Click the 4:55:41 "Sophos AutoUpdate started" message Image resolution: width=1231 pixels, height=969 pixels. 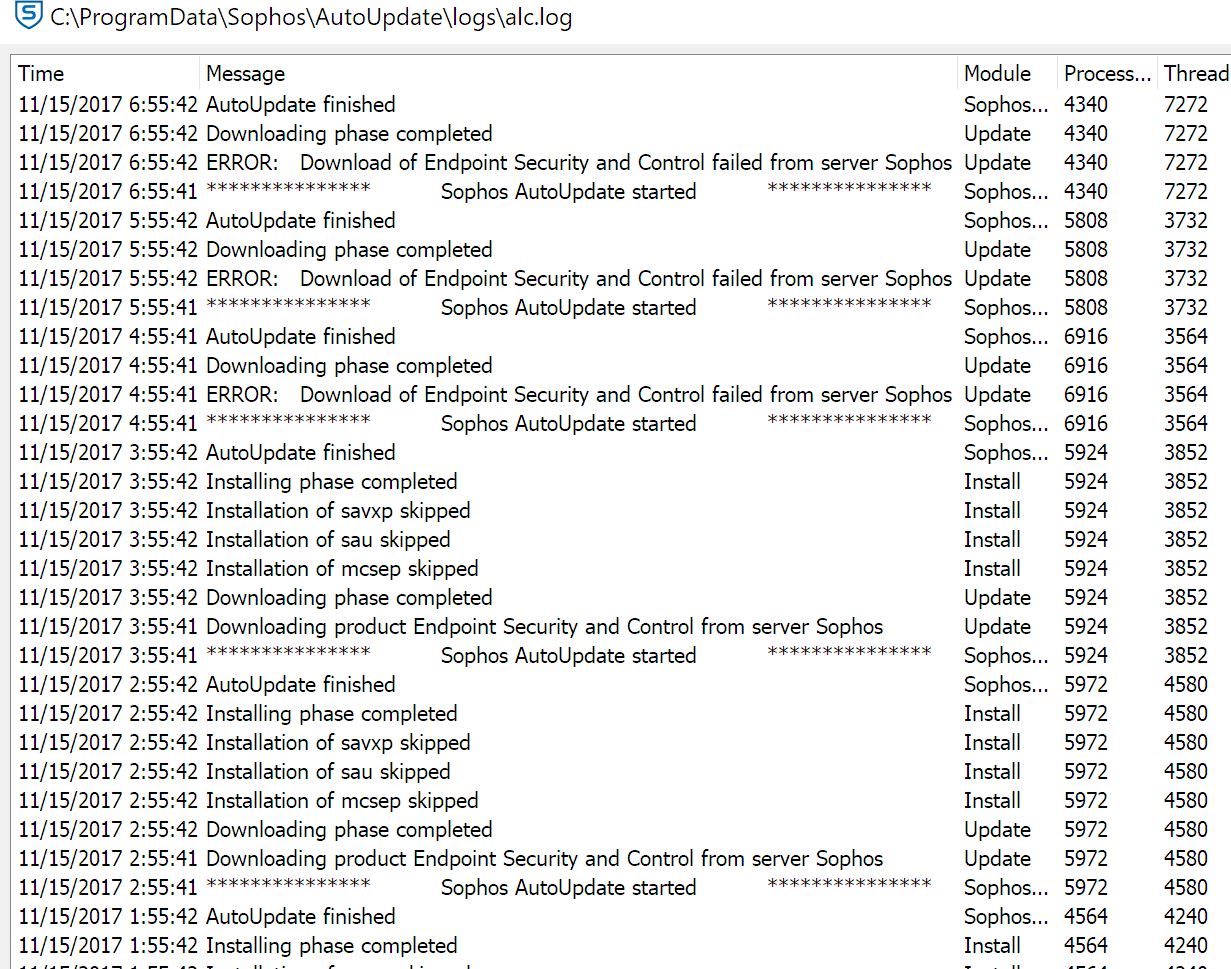pyautogui.click(x=568, y=423)
